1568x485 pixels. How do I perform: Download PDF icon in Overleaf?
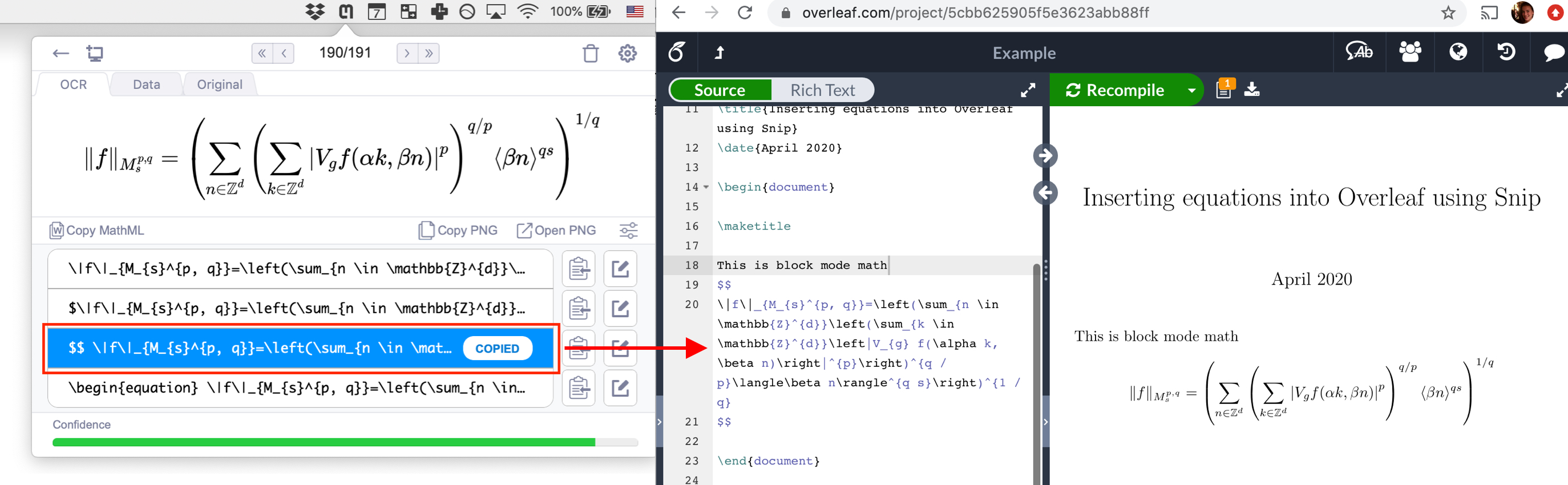[1251, 90]
